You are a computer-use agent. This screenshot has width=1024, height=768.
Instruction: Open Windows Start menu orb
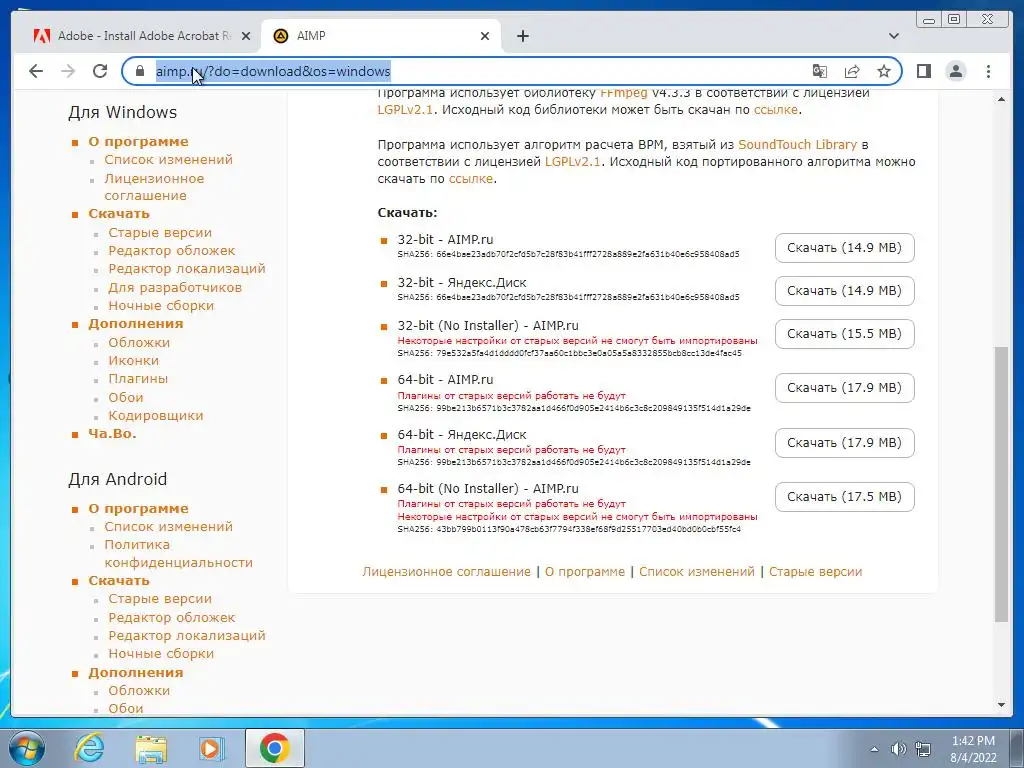(26, 748)
